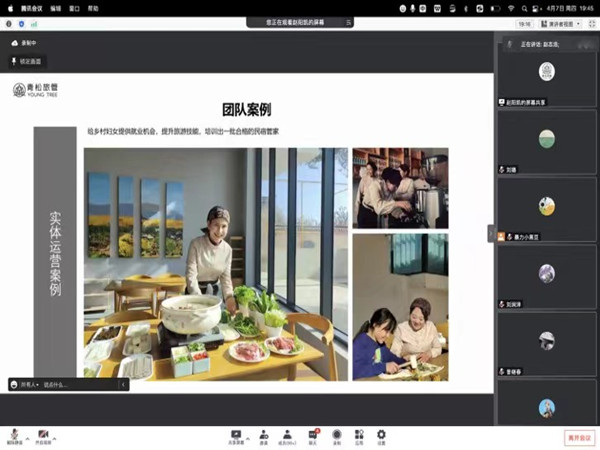Open the chat icon with notification badge
Viewport: 600px width, 450px height.
(313, 434)
